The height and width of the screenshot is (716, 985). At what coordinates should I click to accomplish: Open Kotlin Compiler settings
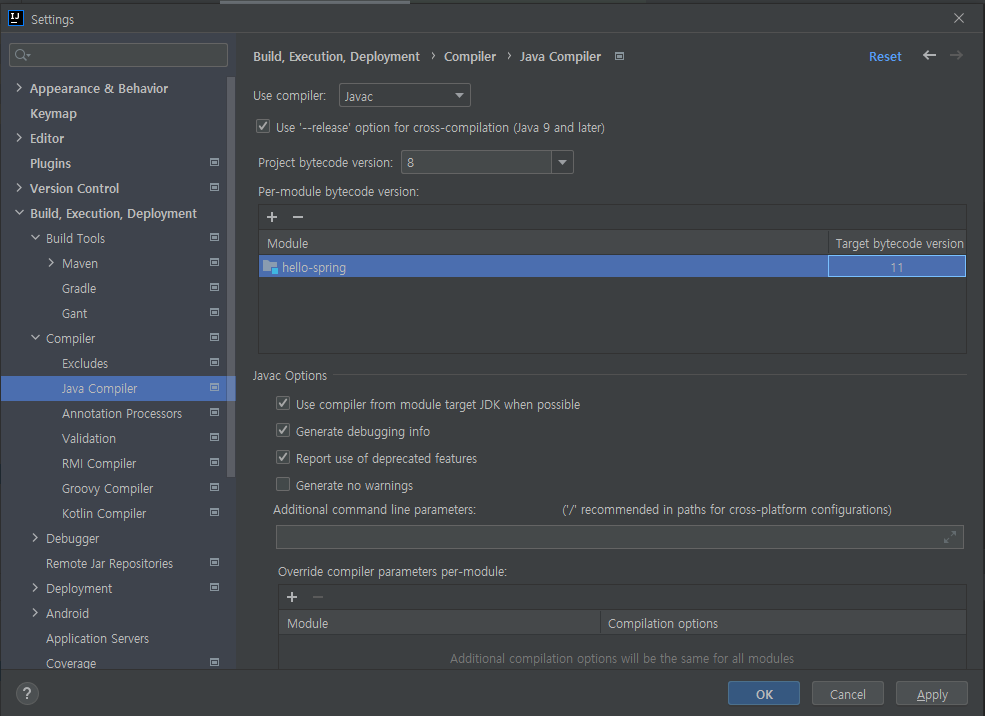click(104, 513)
